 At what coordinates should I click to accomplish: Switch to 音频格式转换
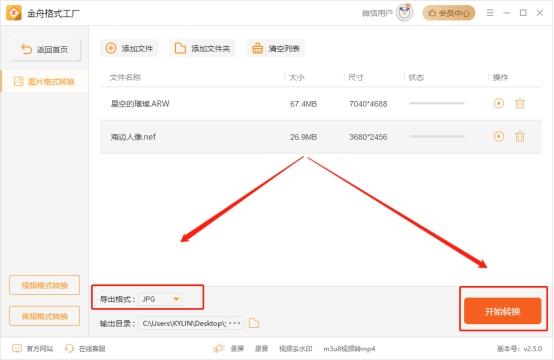pos(45,316)
